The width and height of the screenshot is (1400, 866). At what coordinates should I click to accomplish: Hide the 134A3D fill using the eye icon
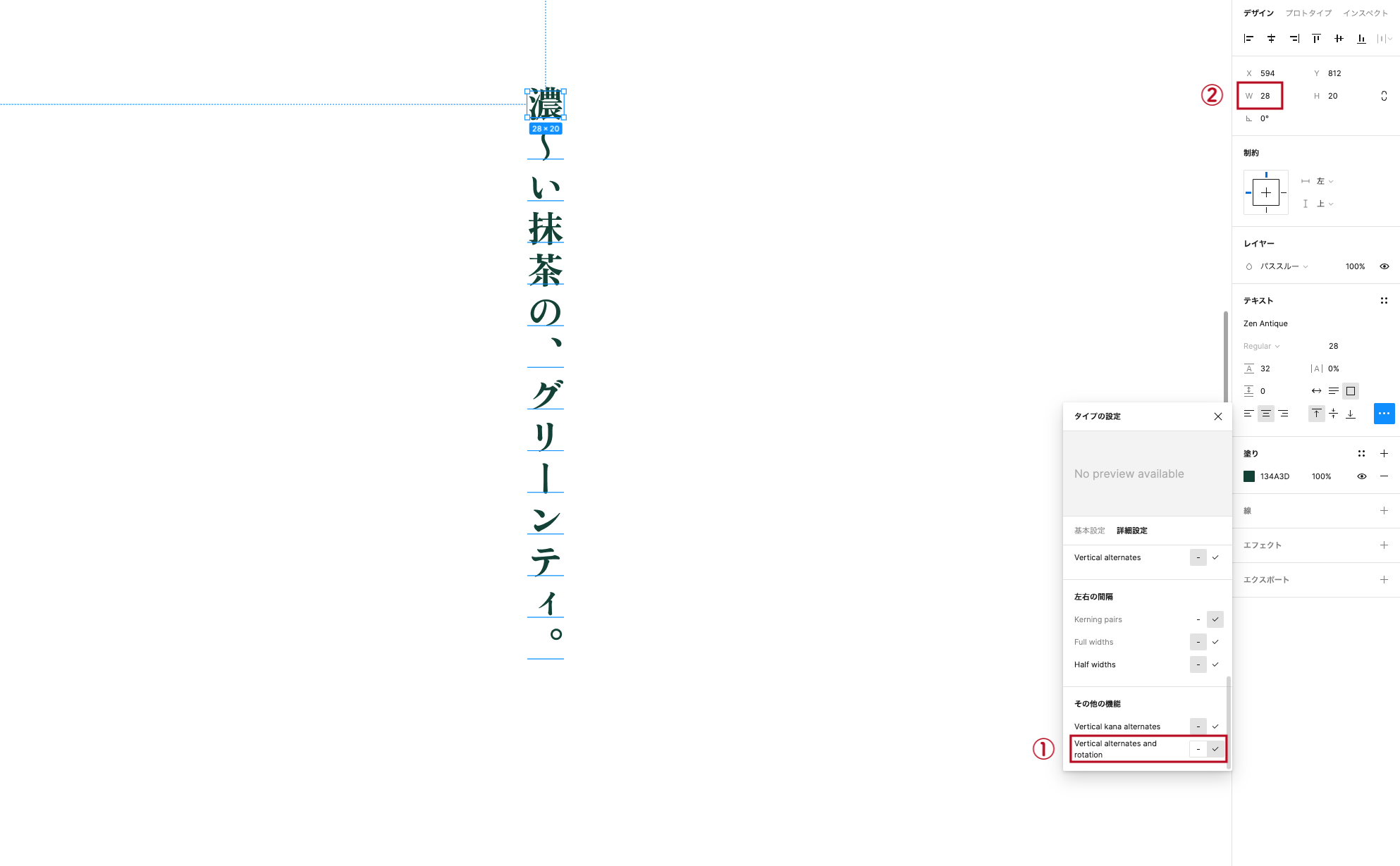pos(1361,476)
